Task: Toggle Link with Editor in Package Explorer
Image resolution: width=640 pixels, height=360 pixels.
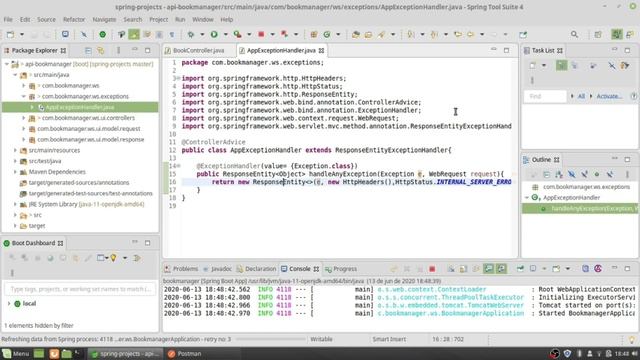Action: [100, 51]
